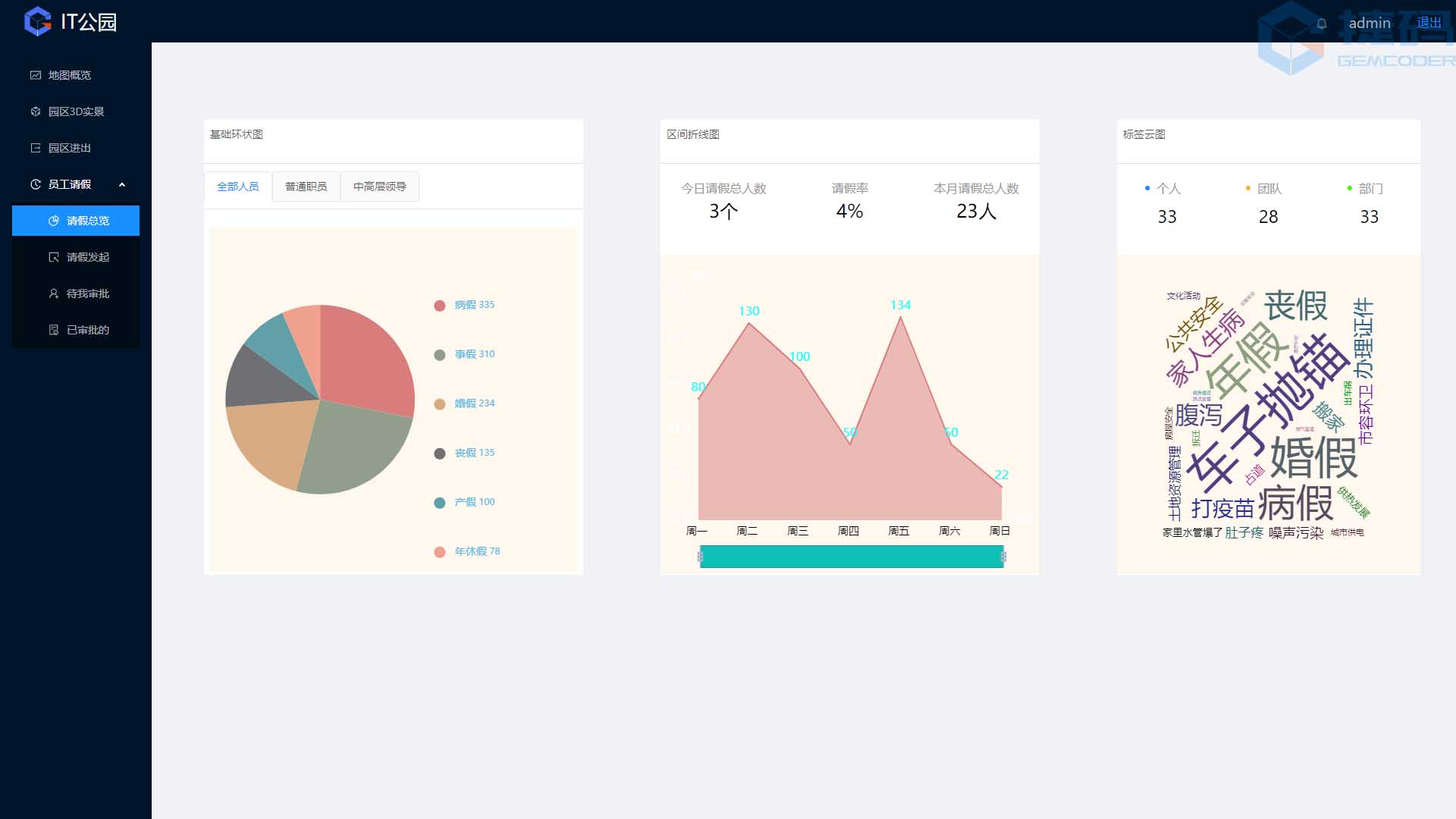Click the IT公园 logo

coord(37,21)
